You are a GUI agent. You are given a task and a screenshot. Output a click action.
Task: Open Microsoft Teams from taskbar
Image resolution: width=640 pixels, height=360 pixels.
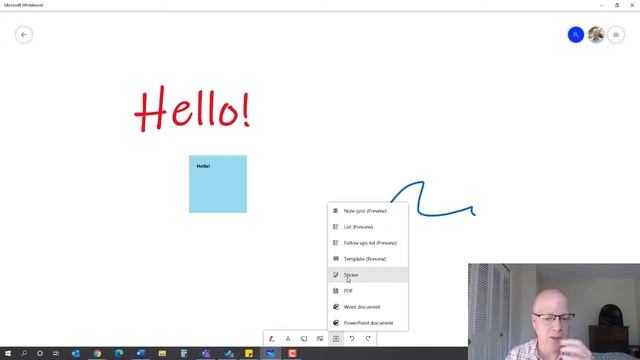[206, 353]
